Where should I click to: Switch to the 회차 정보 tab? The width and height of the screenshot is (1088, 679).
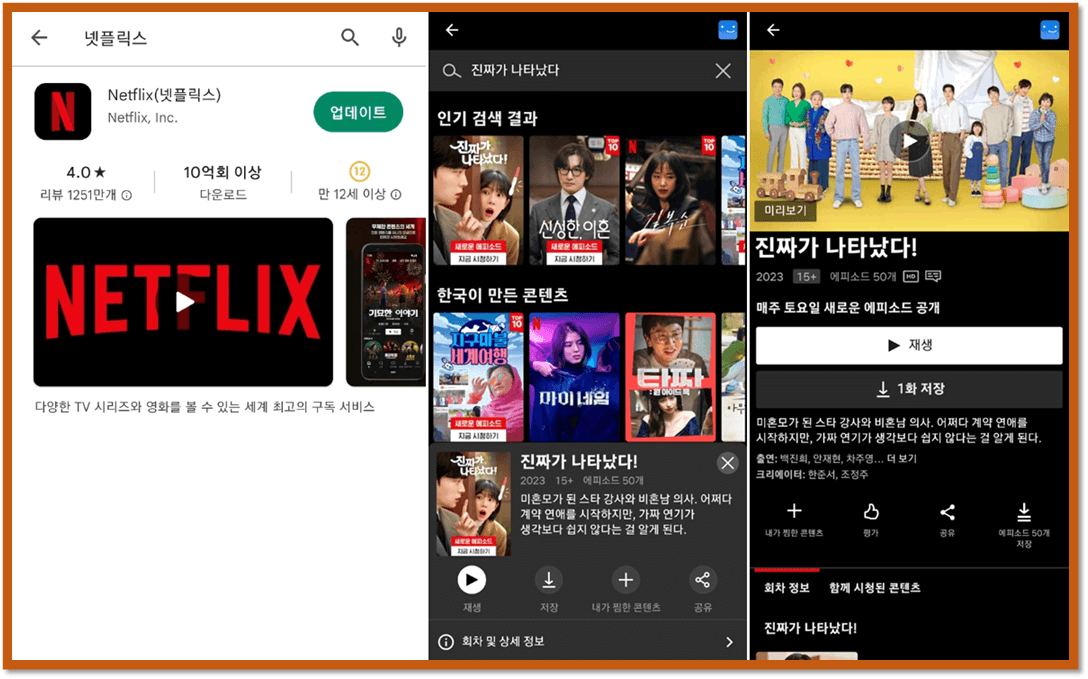(x=787, y=588)
